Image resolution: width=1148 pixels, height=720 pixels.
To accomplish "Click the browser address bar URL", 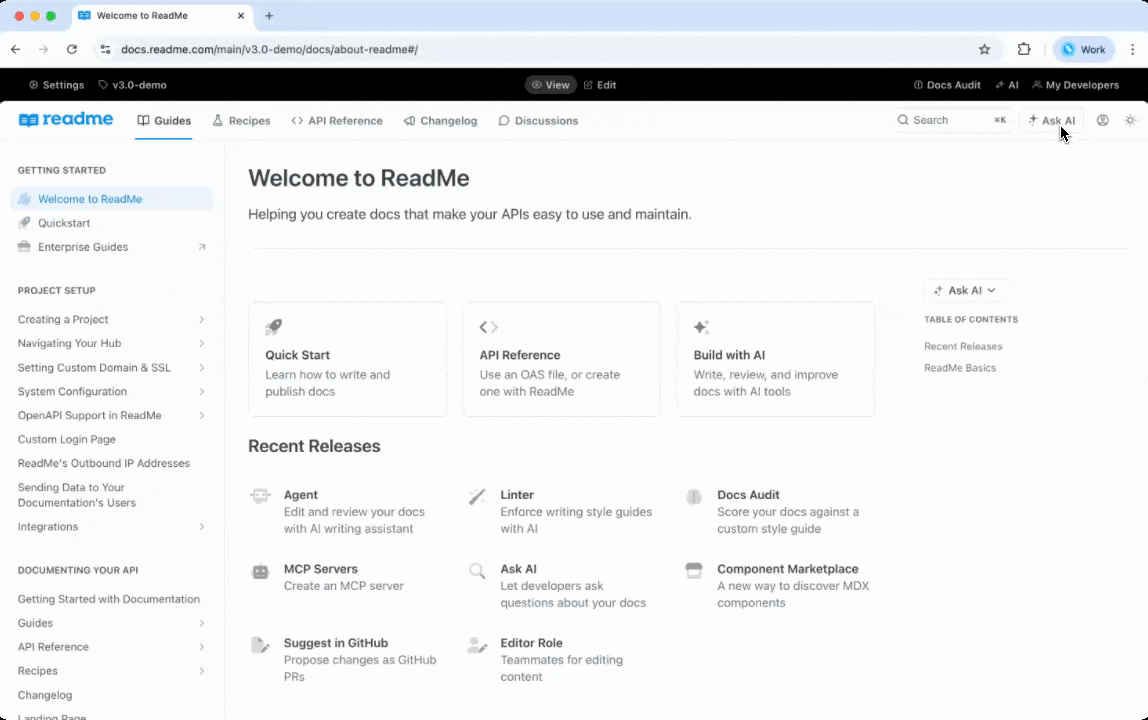I will 269,49.
